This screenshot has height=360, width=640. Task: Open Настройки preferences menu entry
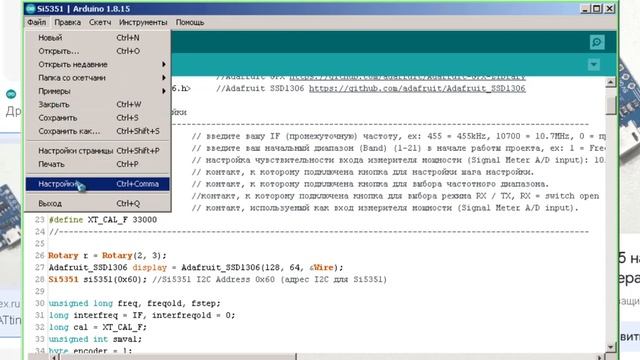click(x=98, y=184)
